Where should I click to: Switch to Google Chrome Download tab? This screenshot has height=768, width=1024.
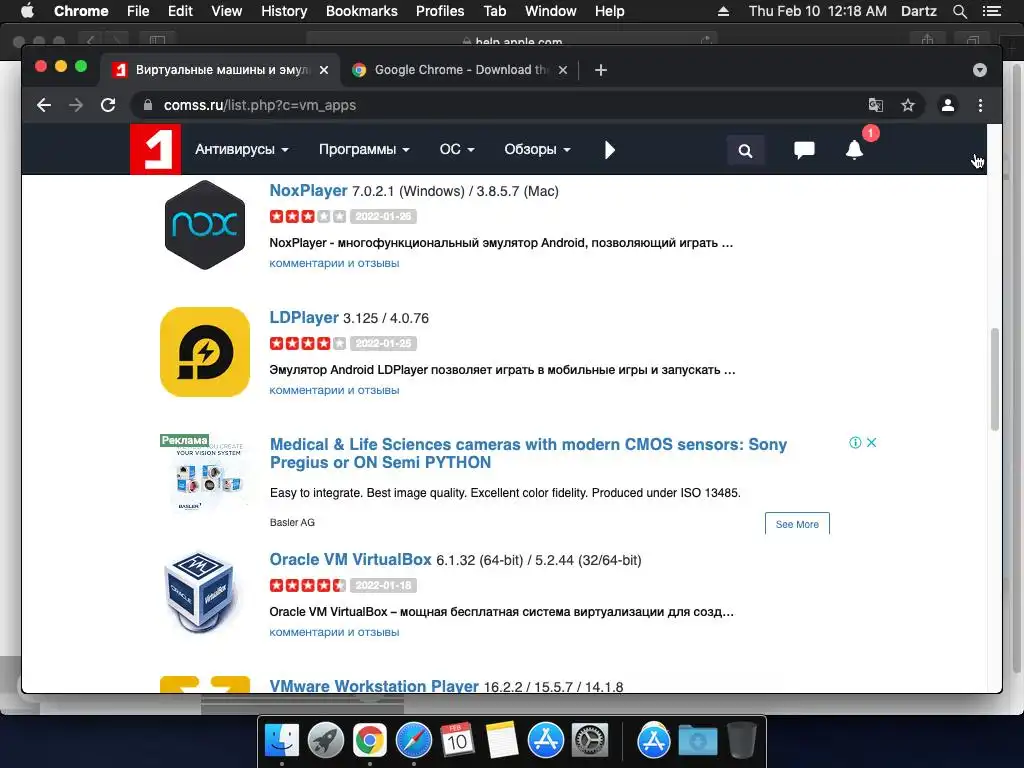(460, 70)
